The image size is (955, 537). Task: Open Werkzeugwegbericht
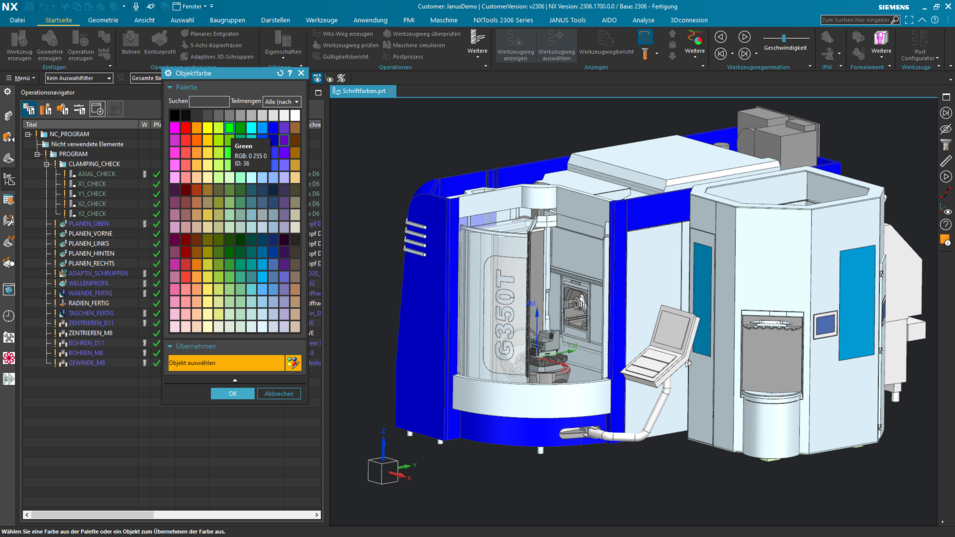click(x=606, y=43)
